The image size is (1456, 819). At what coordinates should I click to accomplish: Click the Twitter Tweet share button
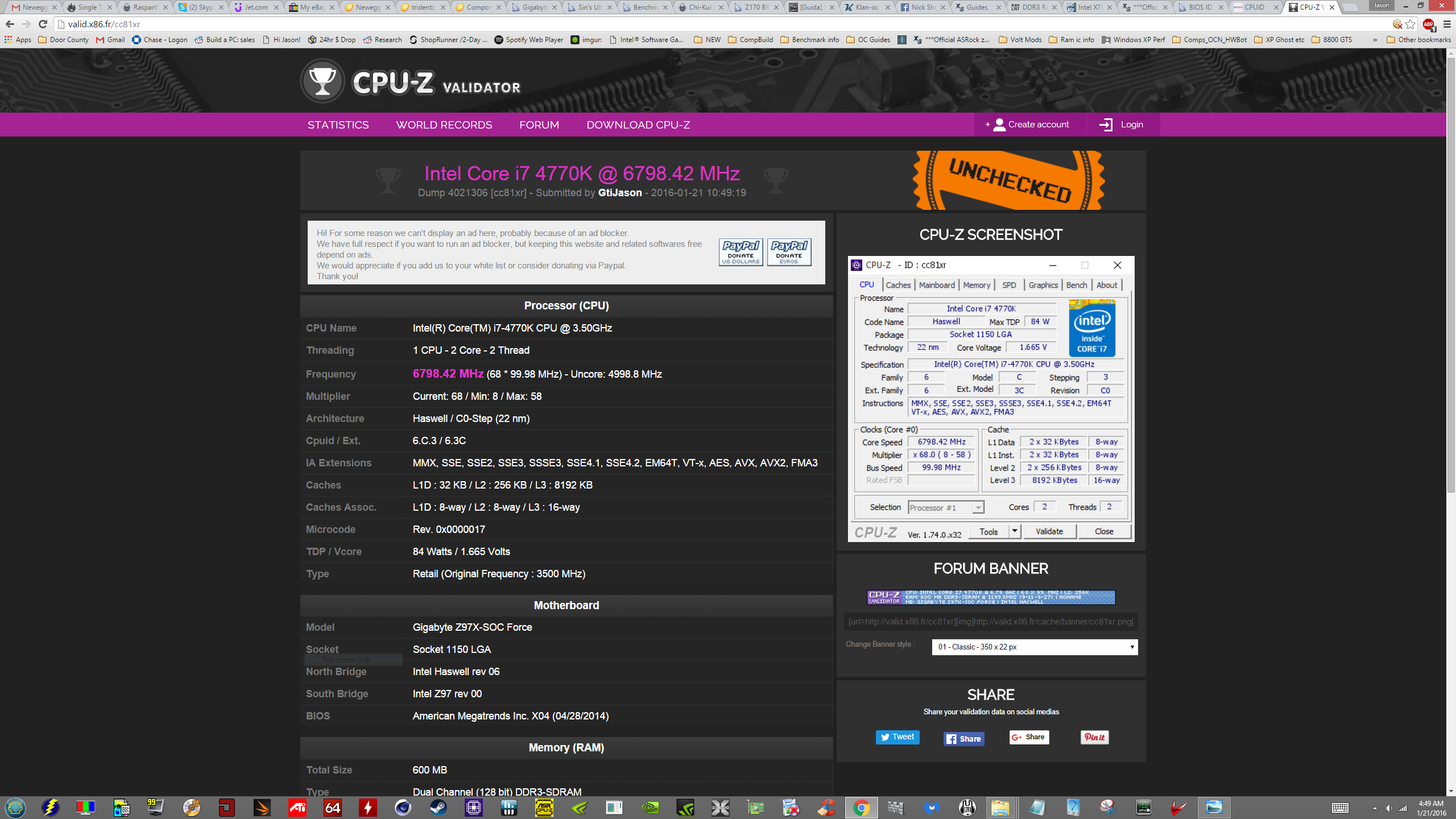[x=897, y=737]
